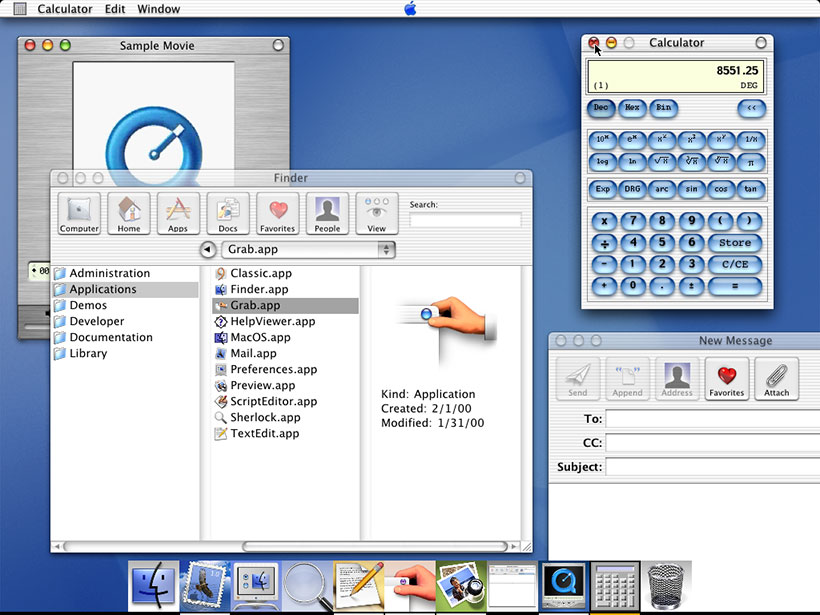Open Computer view in the Finder toolbar
Viewport: 820px width, 615px height.
(78, 213)
